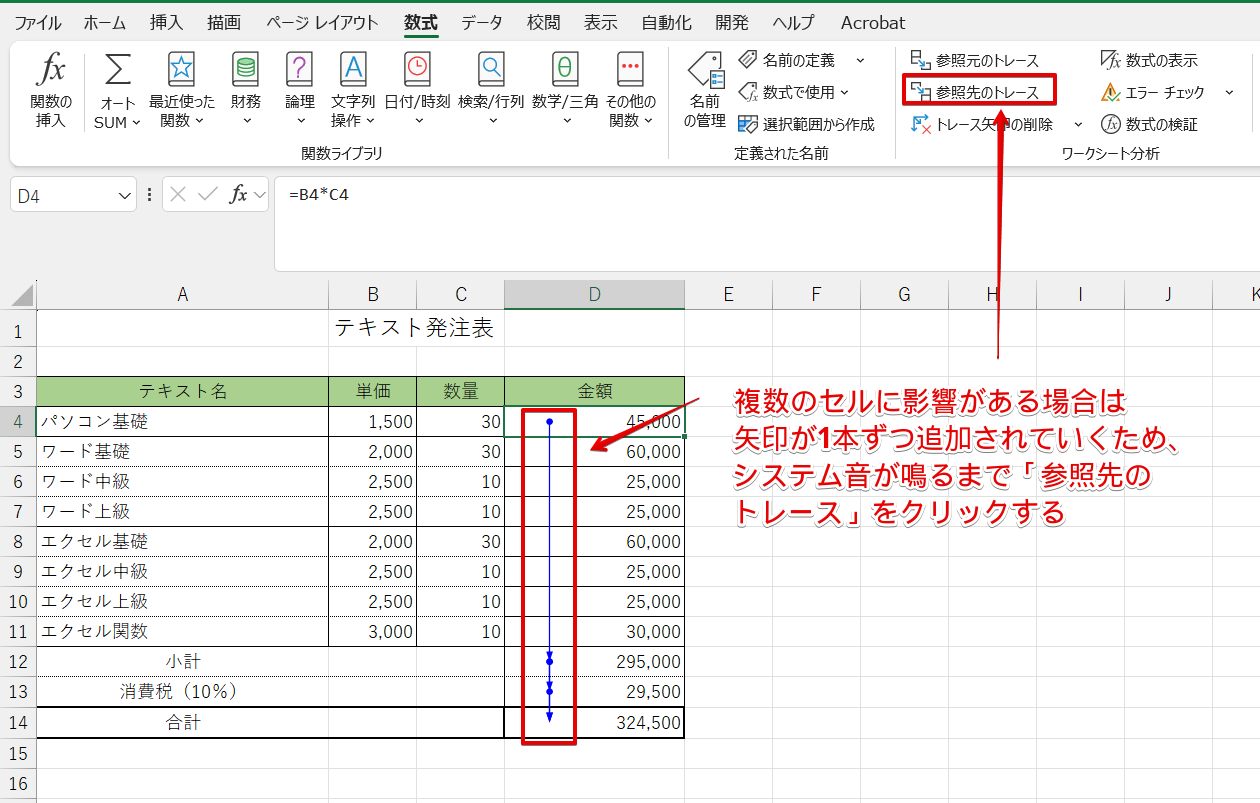This screenshot has width=1260, height=803.
Task: Open the オートSUM sigma icon
Action: [x=117, y=70]
